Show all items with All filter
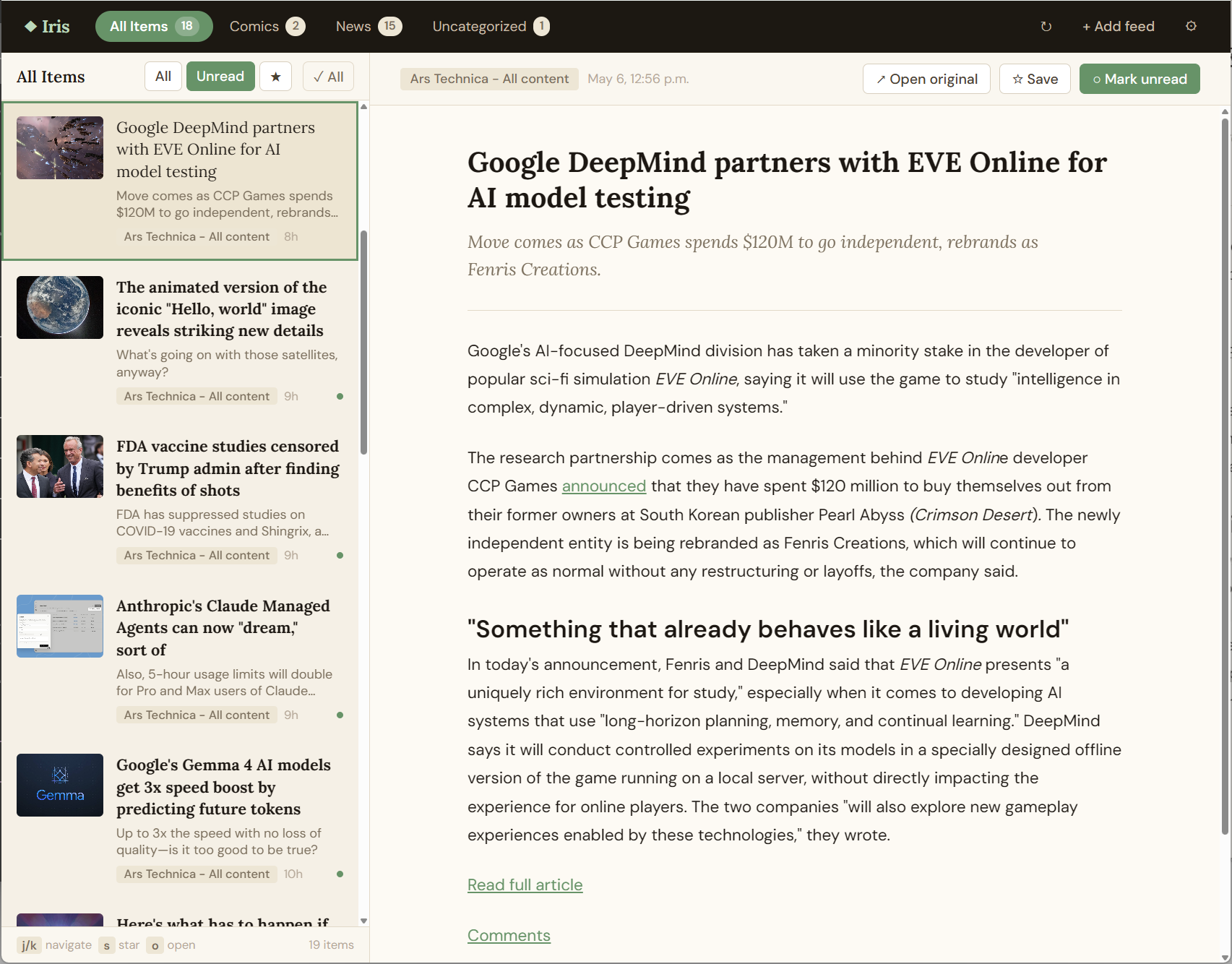This screenshot has width=1232, height=964. (163, 77)
